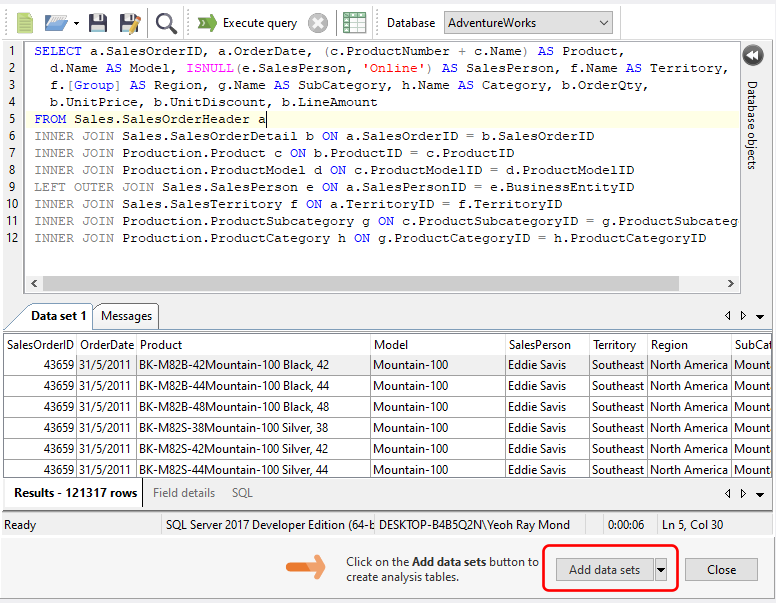Select the Data set 1 tab
776x603 pixels.
(x=58, y=316)
